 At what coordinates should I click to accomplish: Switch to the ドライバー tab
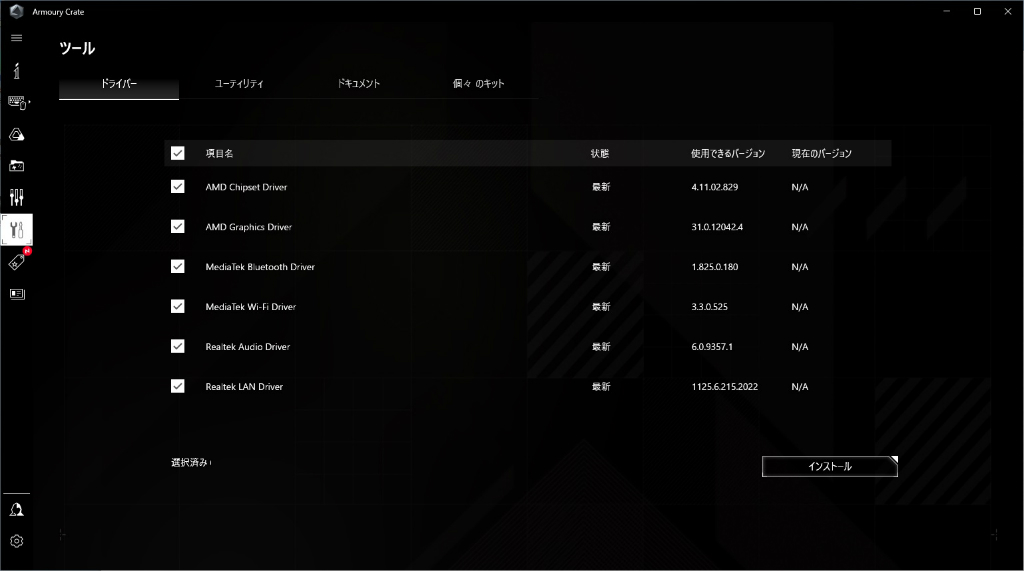(x=119, y=84)
